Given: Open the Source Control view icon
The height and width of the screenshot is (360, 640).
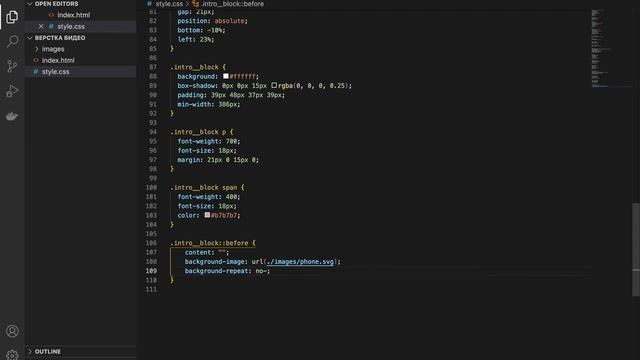Looking at the screenshot, I should (x=12, y=66).
